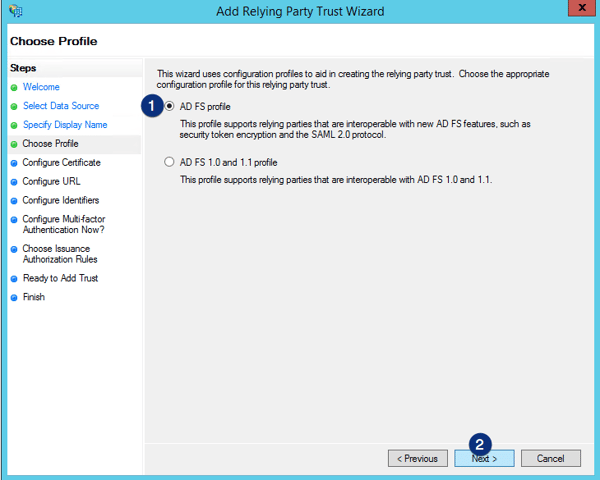The image size is (600, 480).
Task: Click Choose Issuance Authorization Rules step
Action: coord(56,254)
